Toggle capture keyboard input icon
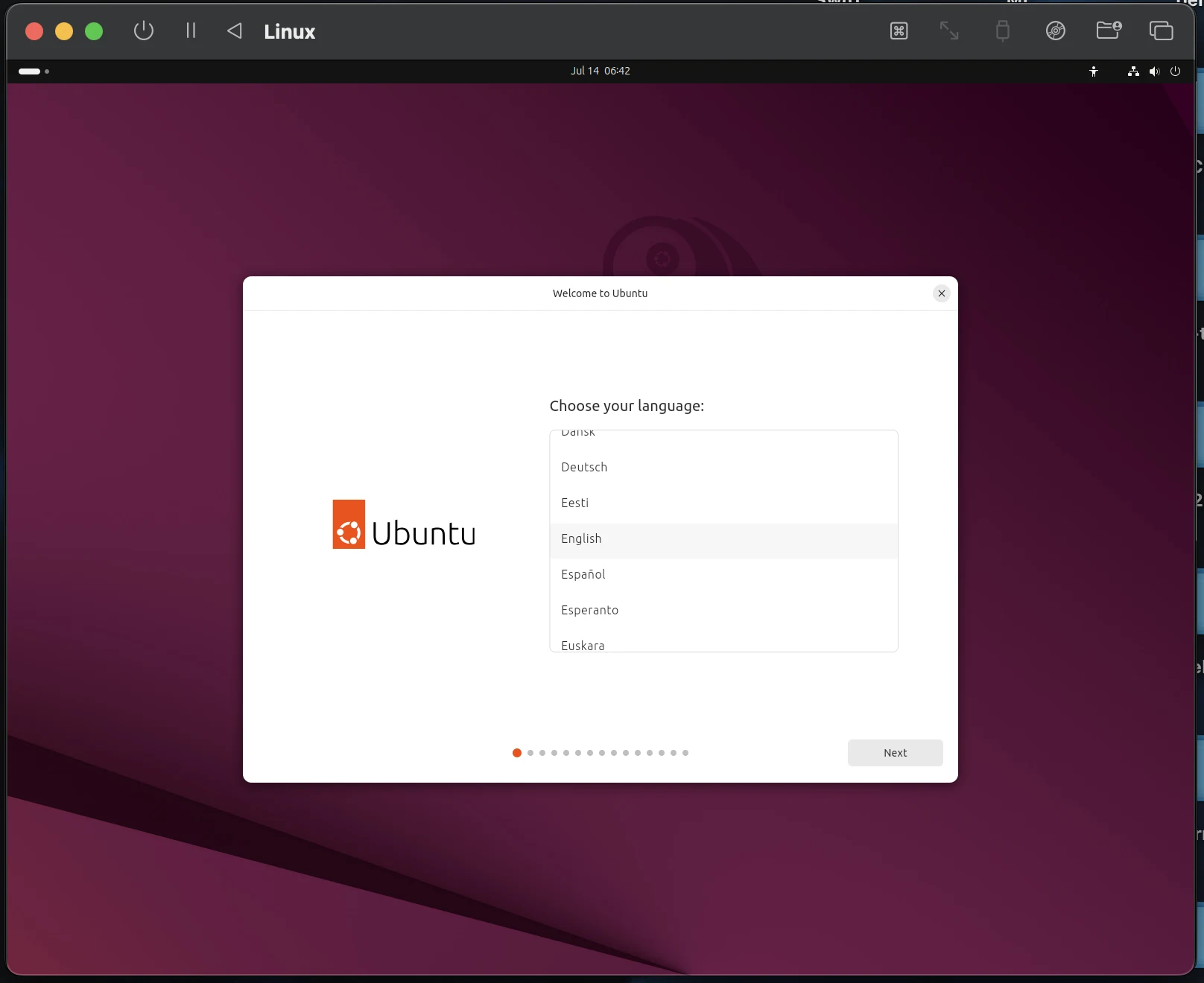Screen dimensions: 1204x983 click(899, 31)
